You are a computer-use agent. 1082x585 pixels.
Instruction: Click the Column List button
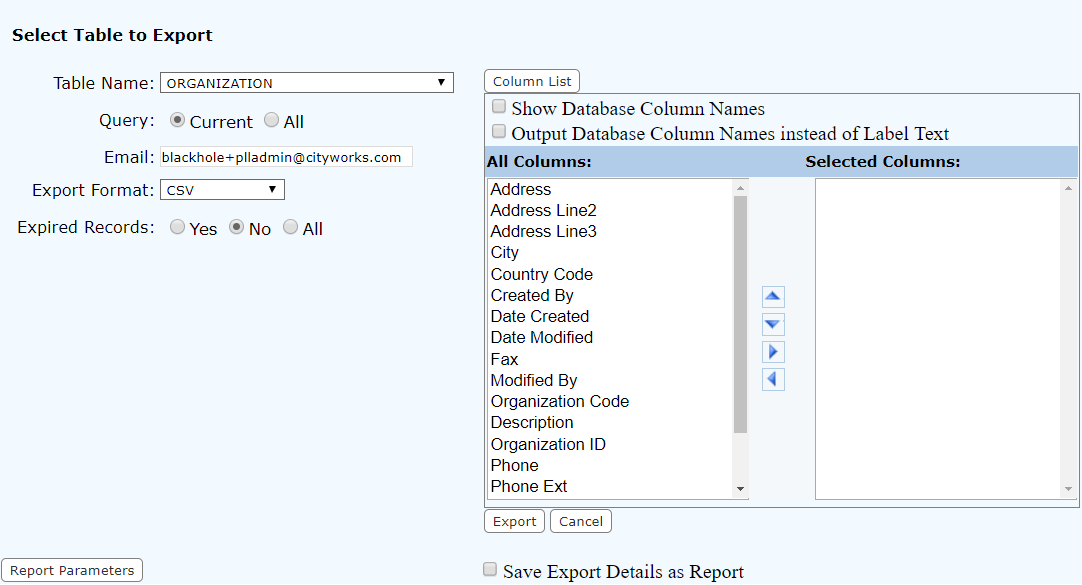click(532, 81)
